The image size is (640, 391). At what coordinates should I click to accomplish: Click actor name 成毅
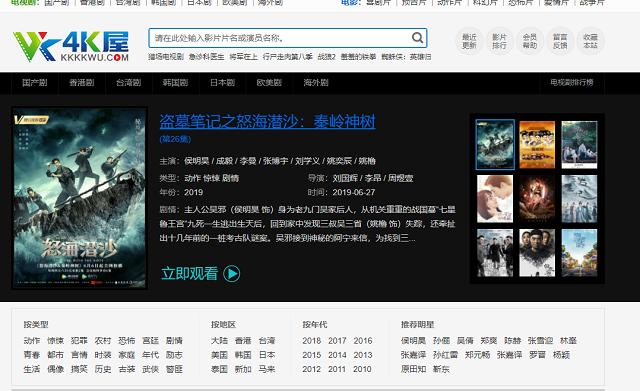click(224, 161)
